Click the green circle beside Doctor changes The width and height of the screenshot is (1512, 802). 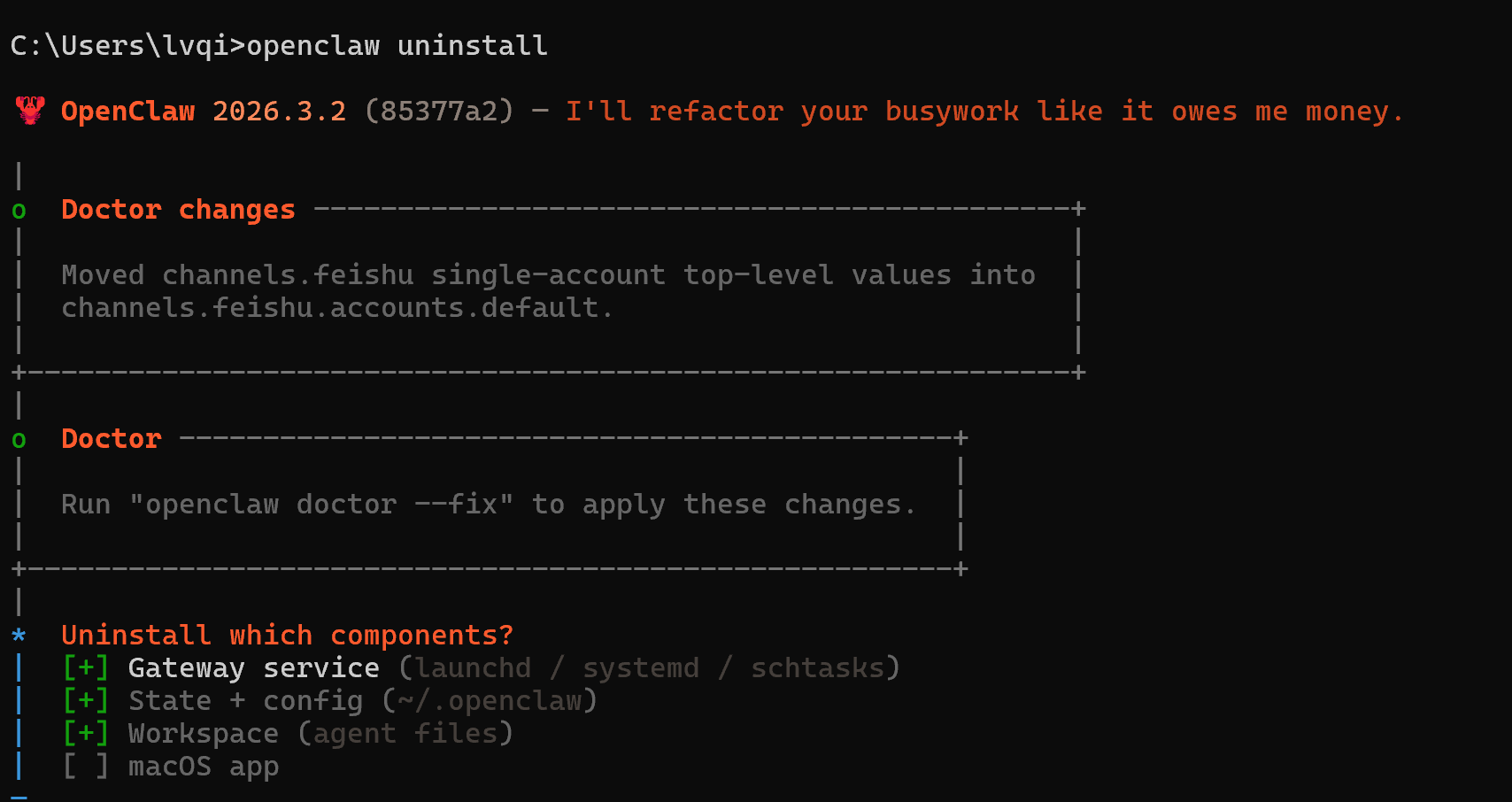coord(19,212)
